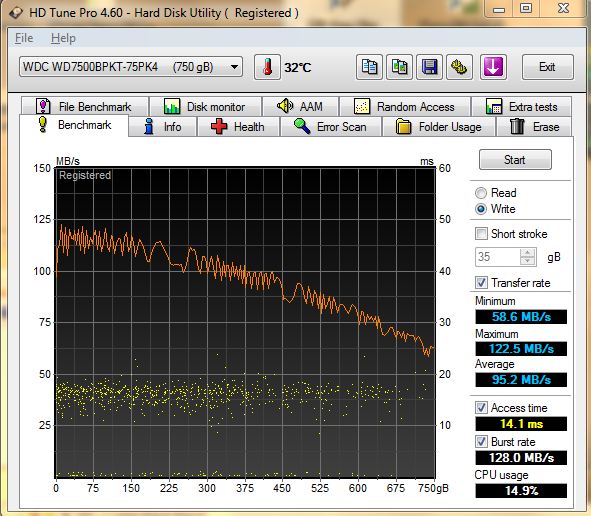Copy info to clipboard icon
The height and width of the screenshot is (516, 591).
pos(369,67)
